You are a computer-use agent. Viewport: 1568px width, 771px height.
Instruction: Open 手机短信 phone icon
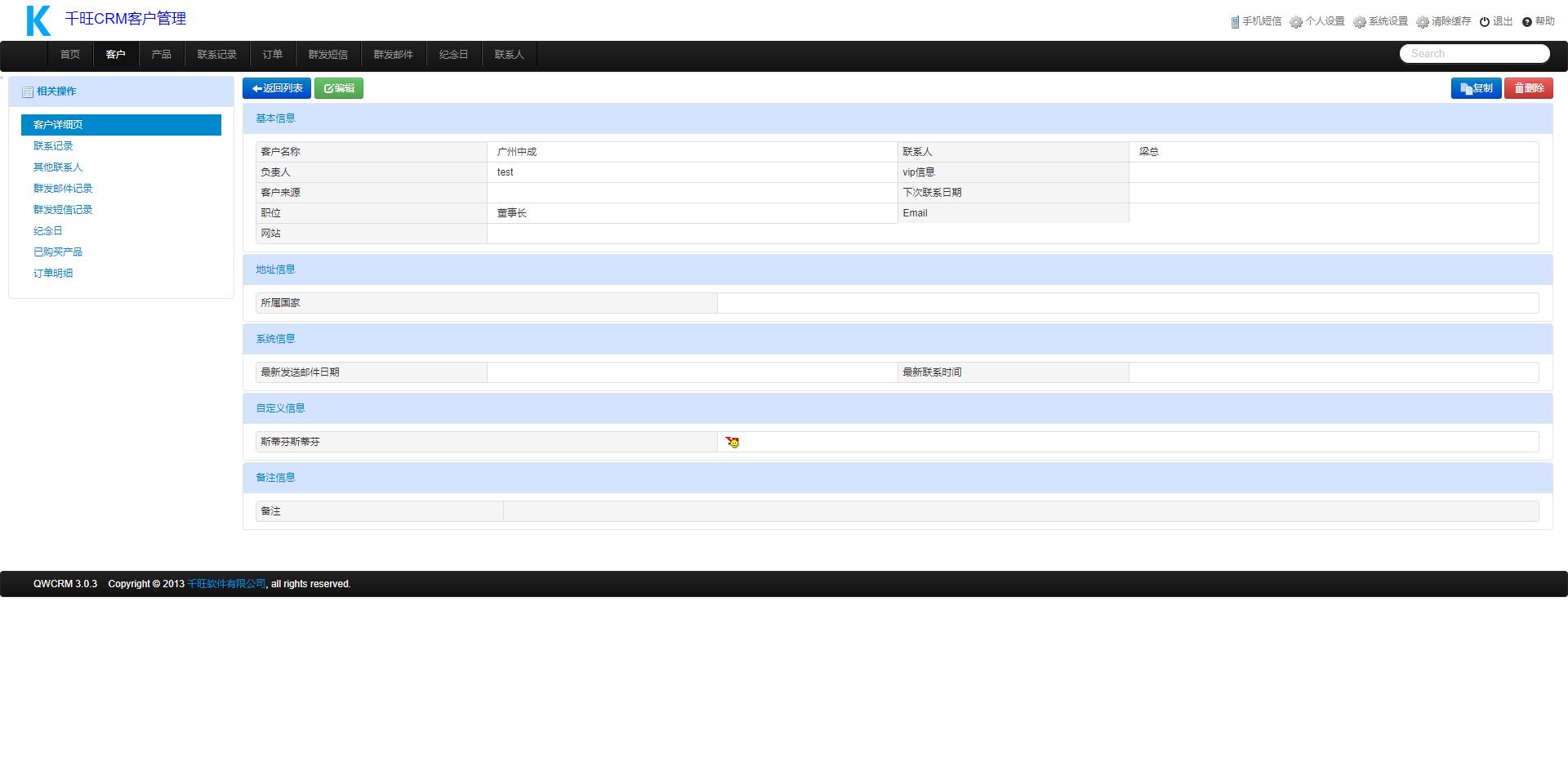click(1235, 22)
